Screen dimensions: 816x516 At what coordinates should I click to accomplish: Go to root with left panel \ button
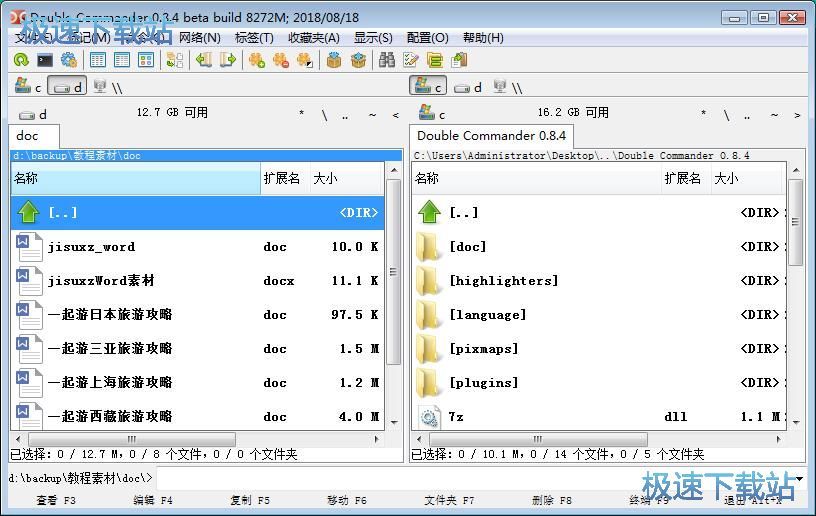click(324, 115)
